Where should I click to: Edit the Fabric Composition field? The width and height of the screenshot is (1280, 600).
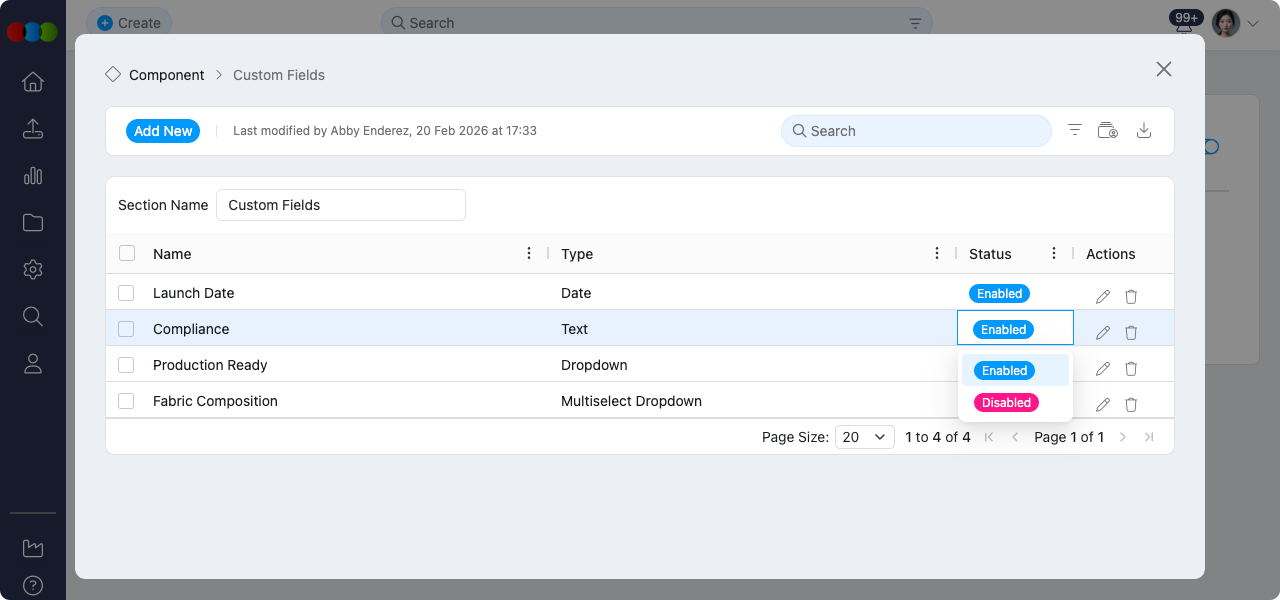pyautogui.click(x=1103, y=405)
